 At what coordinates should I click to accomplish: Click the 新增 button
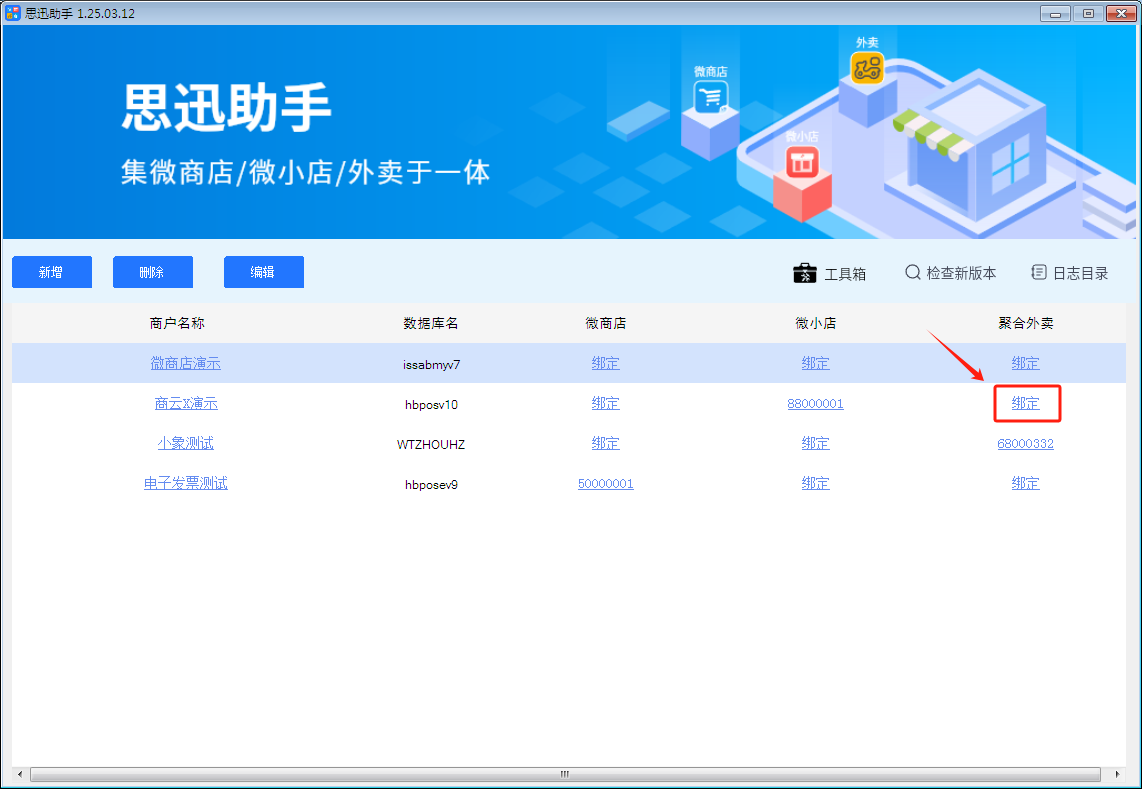click(52, 272)
